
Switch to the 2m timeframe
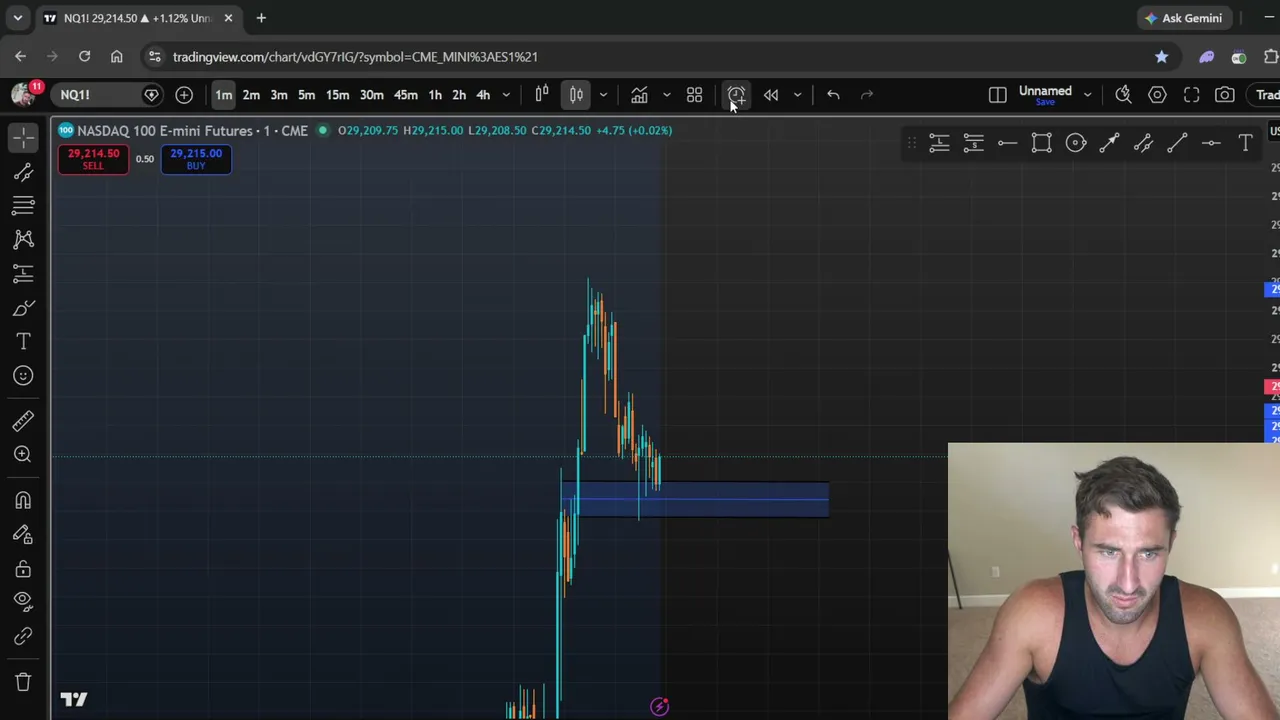coord(251,95)
